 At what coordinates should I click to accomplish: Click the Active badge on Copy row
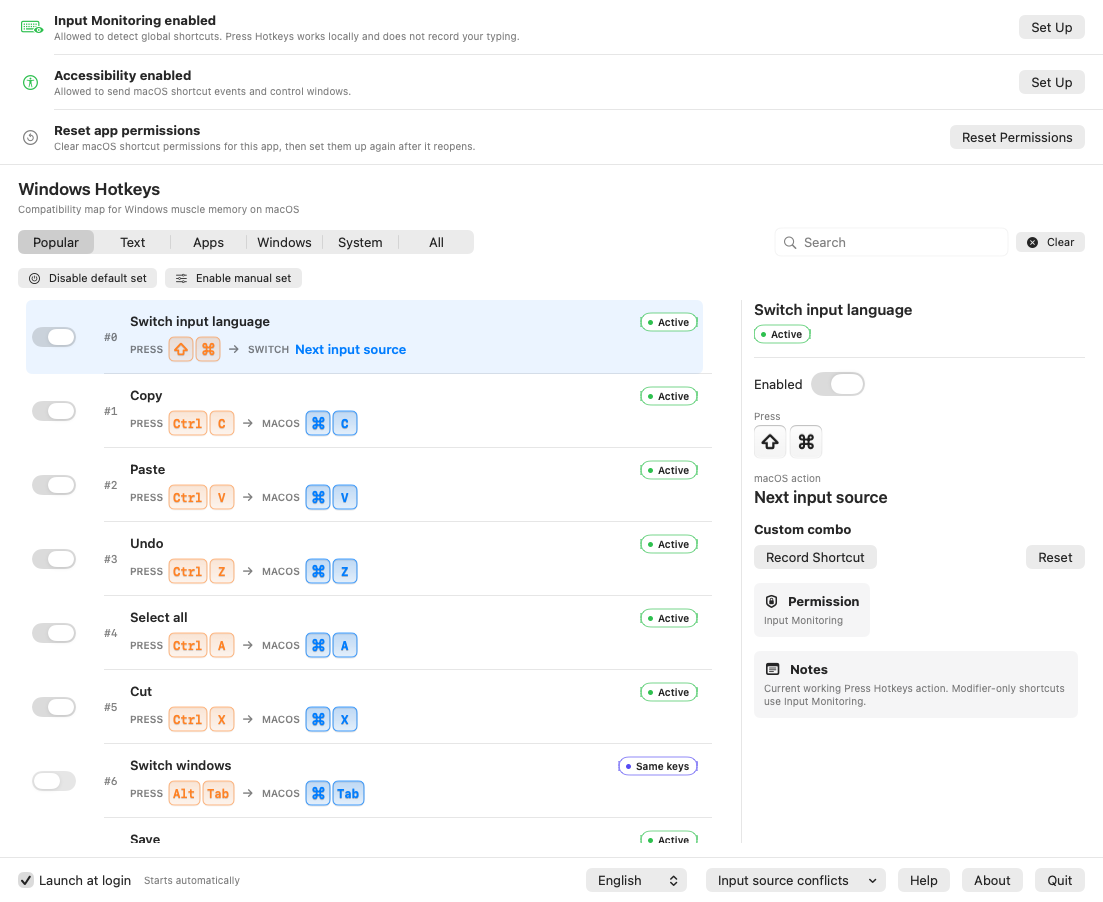click(669, 396)
